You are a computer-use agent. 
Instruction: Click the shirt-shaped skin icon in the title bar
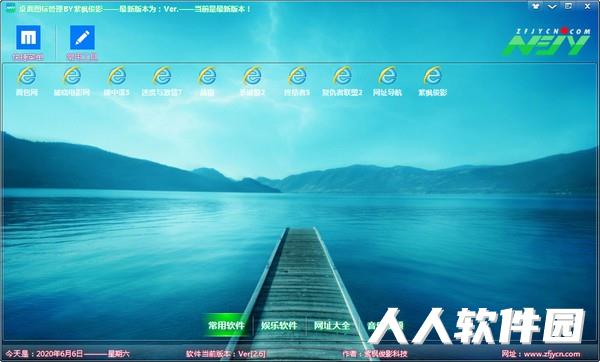[535, 6]
